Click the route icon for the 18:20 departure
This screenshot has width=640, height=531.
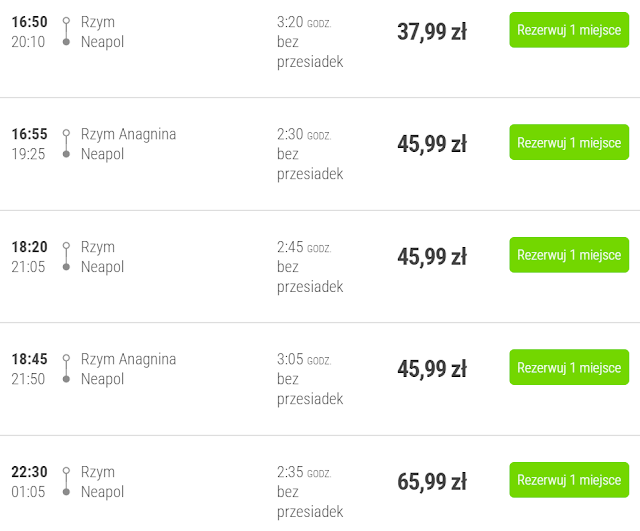tap(66, 257)
